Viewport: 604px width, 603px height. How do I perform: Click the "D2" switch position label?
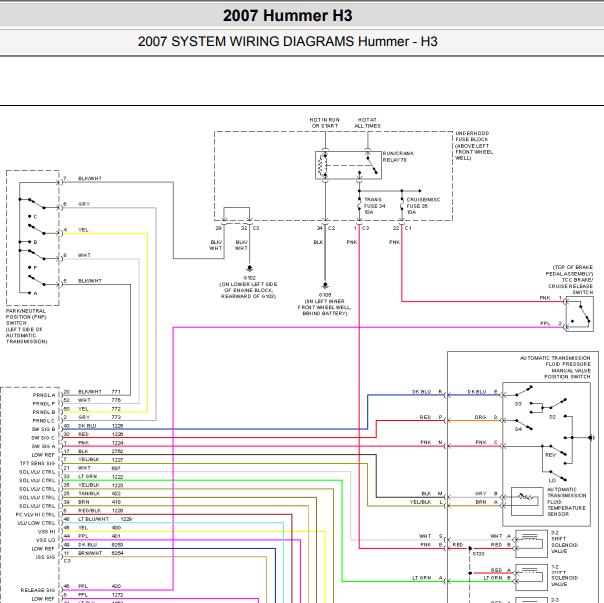552,417
